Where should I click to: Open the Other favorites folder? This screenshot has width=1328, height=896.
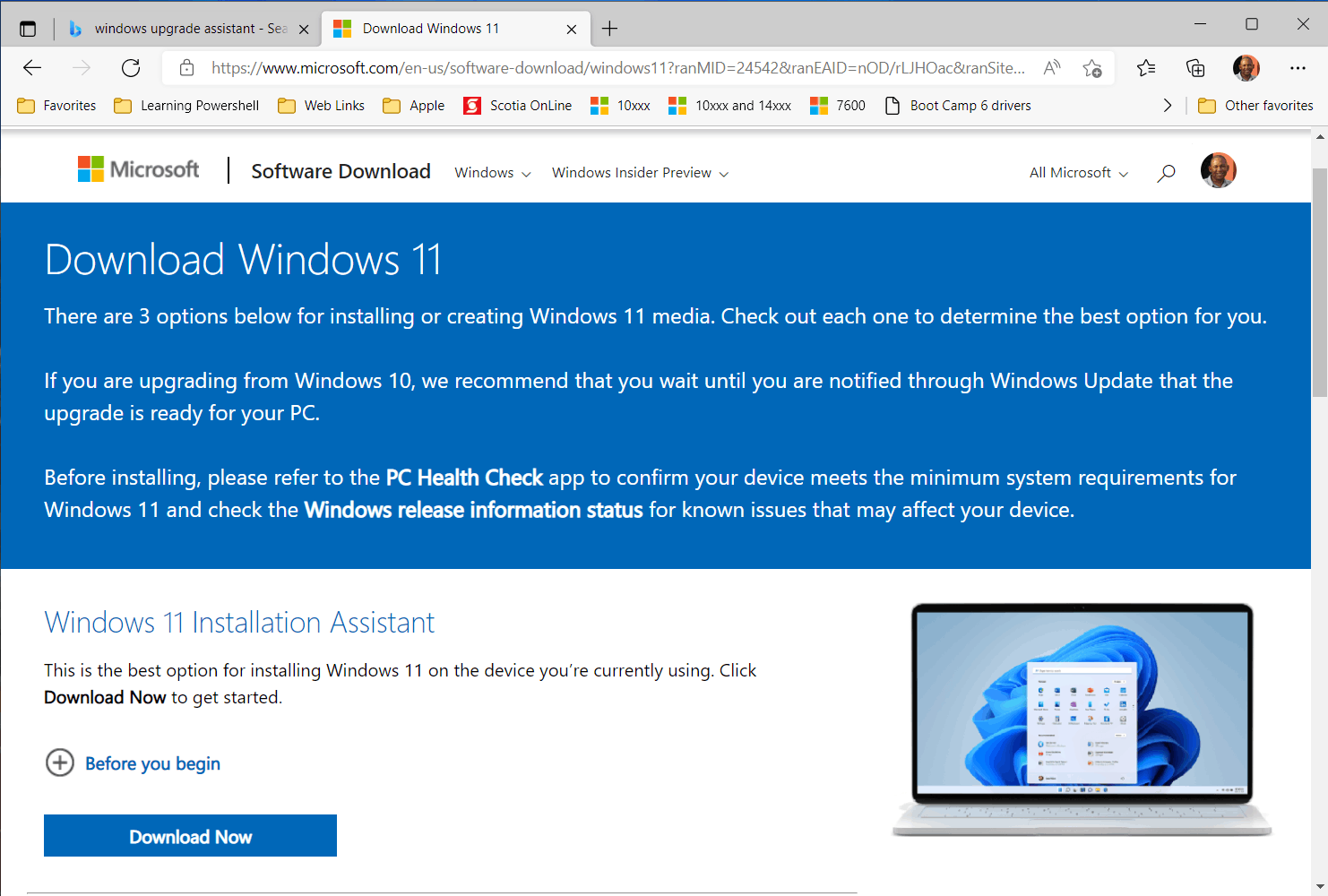click(x=1255, y=106)
